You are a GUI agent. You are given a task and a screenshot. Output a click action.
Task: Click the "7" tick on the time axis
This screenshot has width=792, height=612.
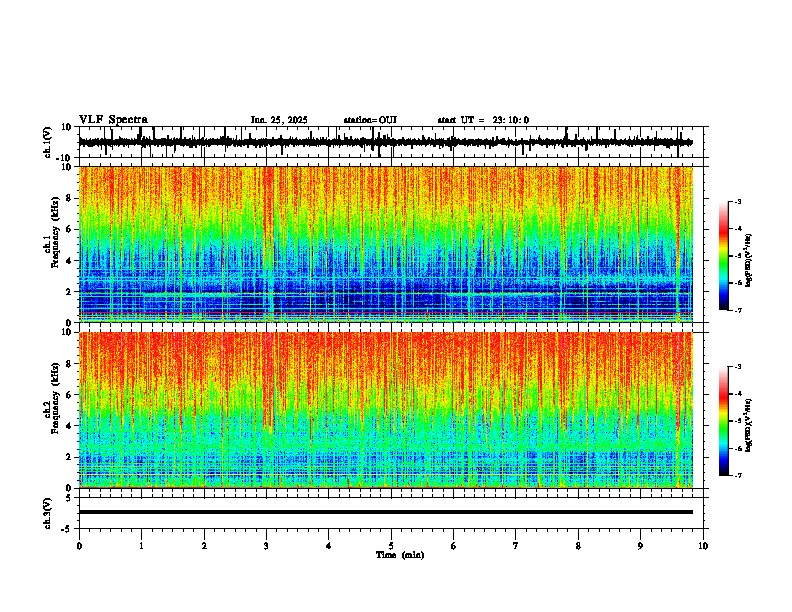pos(516,546)
